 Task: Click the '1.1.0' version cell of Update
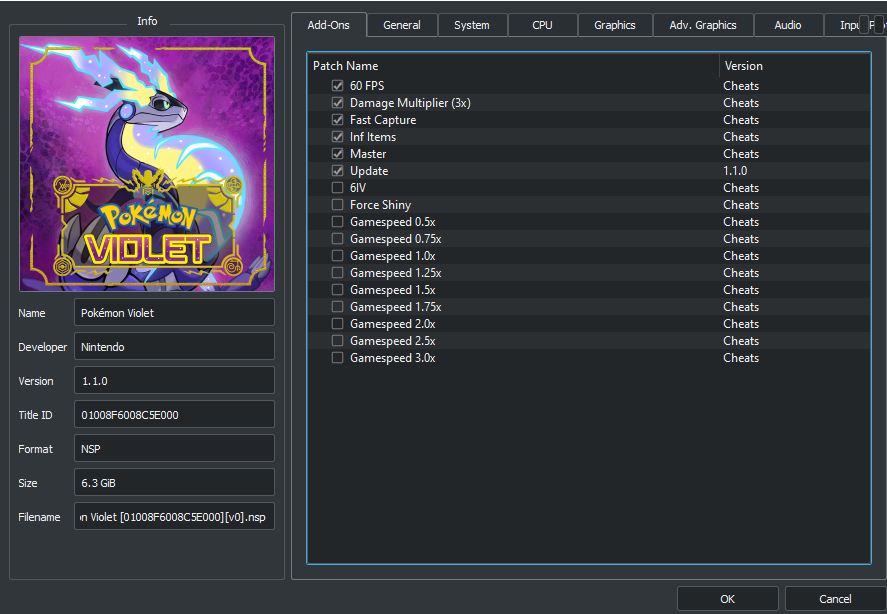coord(735,170)
